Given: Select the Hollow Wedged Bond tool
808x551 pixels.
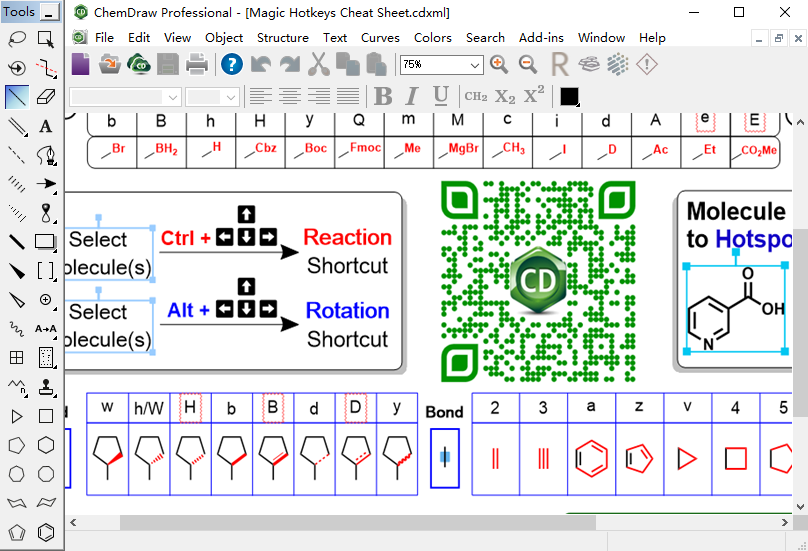Looking at the screenshot, I should 17,299.
